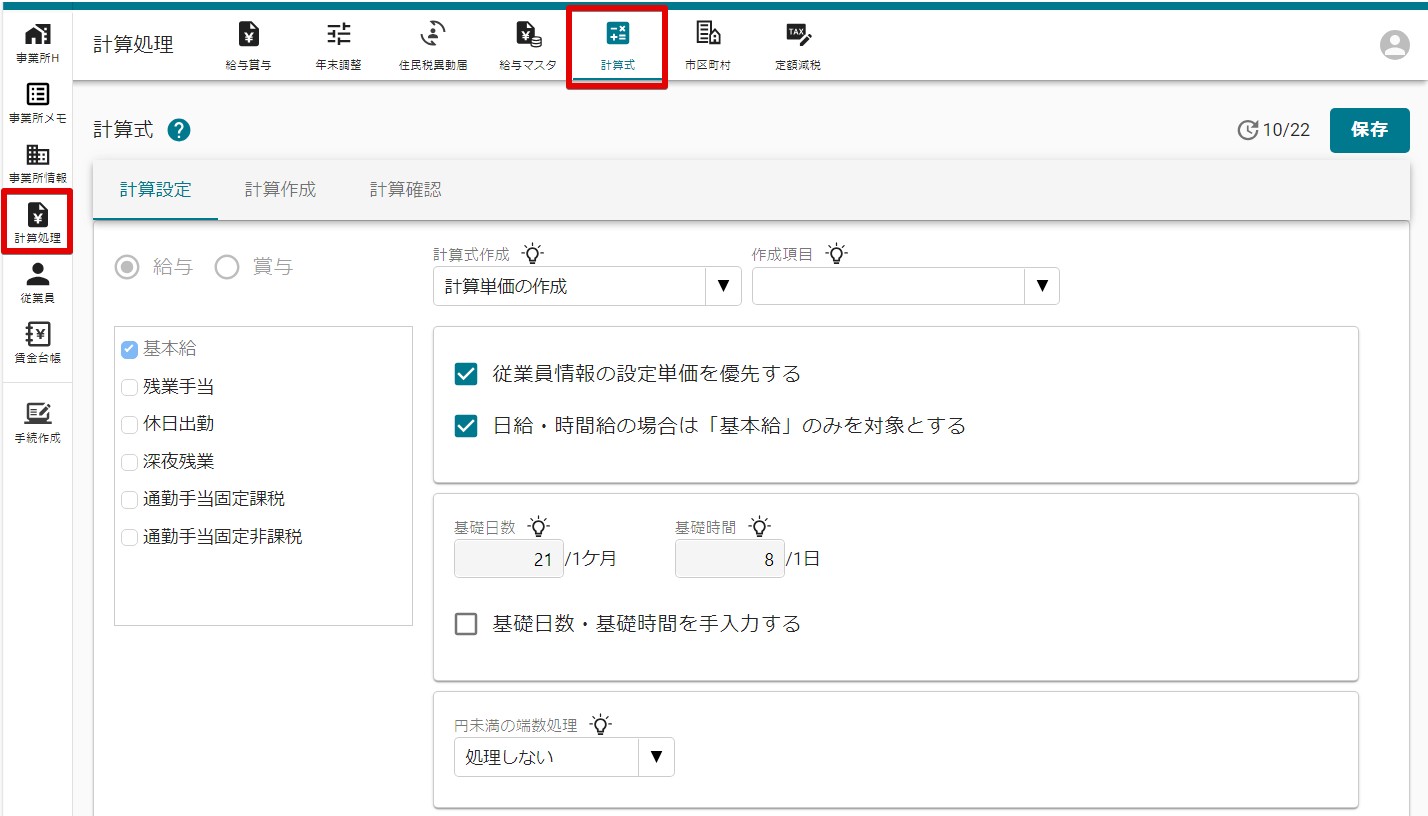Screen dimensions: 1428x816
Task: Open the 円未満の端数処理 dropdown arrow
Action: click(656, 757)
